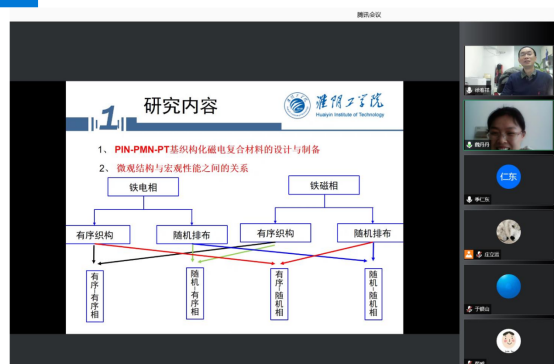This screenshot has width=554, height=364.
Task: Select the white flower profile avatar
Action: point(508,231)
